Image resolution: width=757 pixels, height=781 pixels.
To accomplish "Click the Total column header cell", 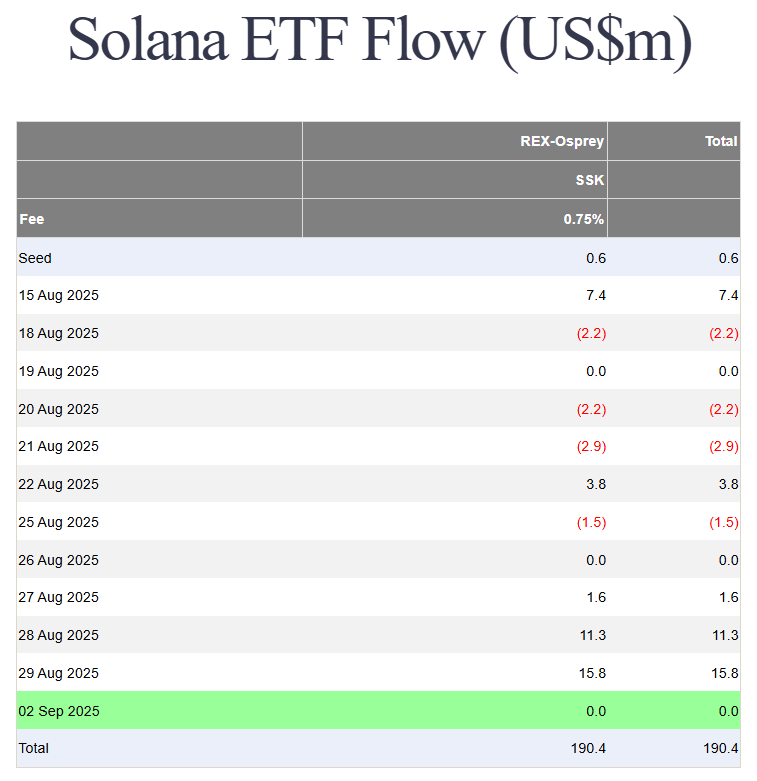I will point(721,141).
